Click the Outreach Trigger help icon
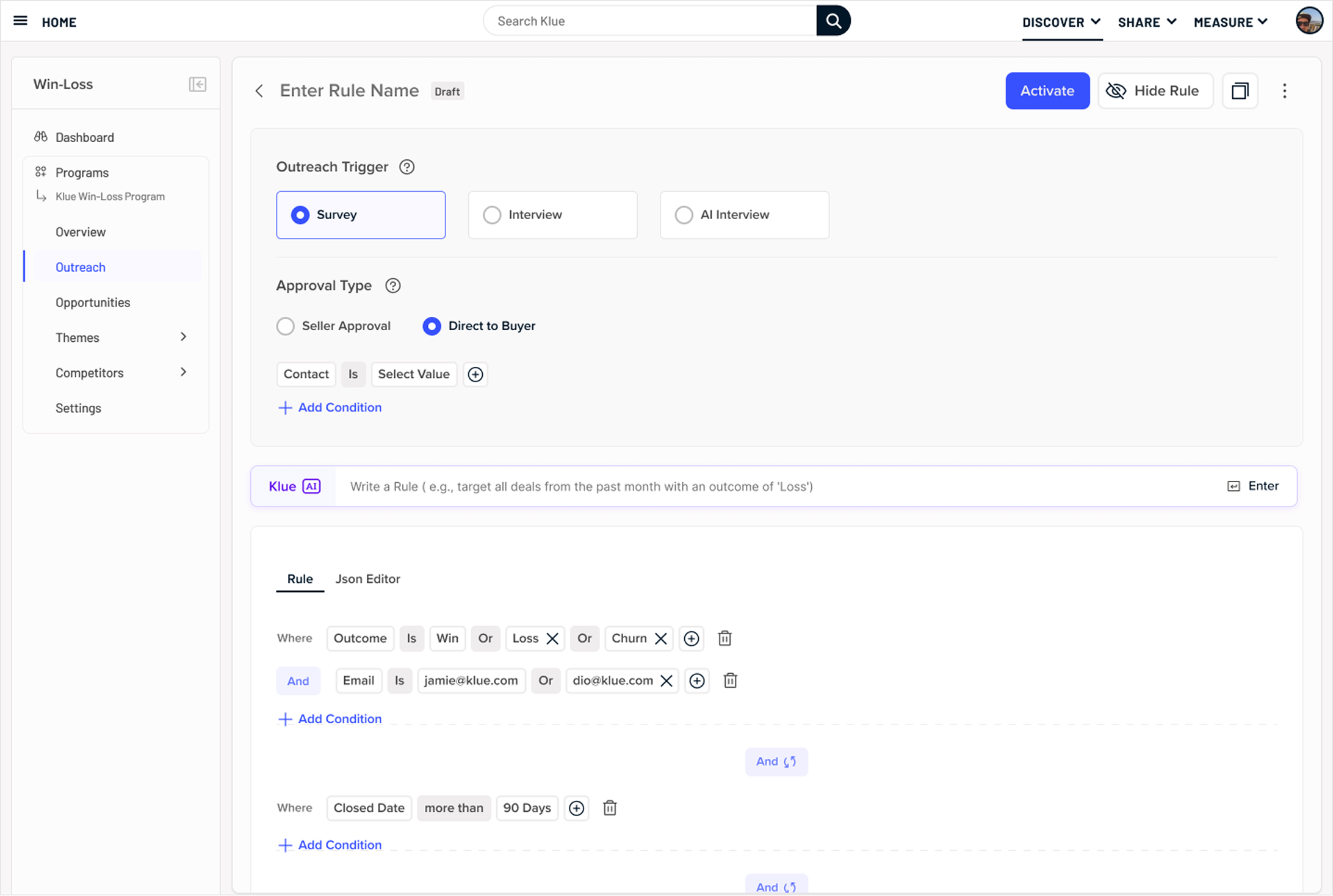Viewport: 1333px width, 896px height. pyautogui.click(x=406, y=167)
